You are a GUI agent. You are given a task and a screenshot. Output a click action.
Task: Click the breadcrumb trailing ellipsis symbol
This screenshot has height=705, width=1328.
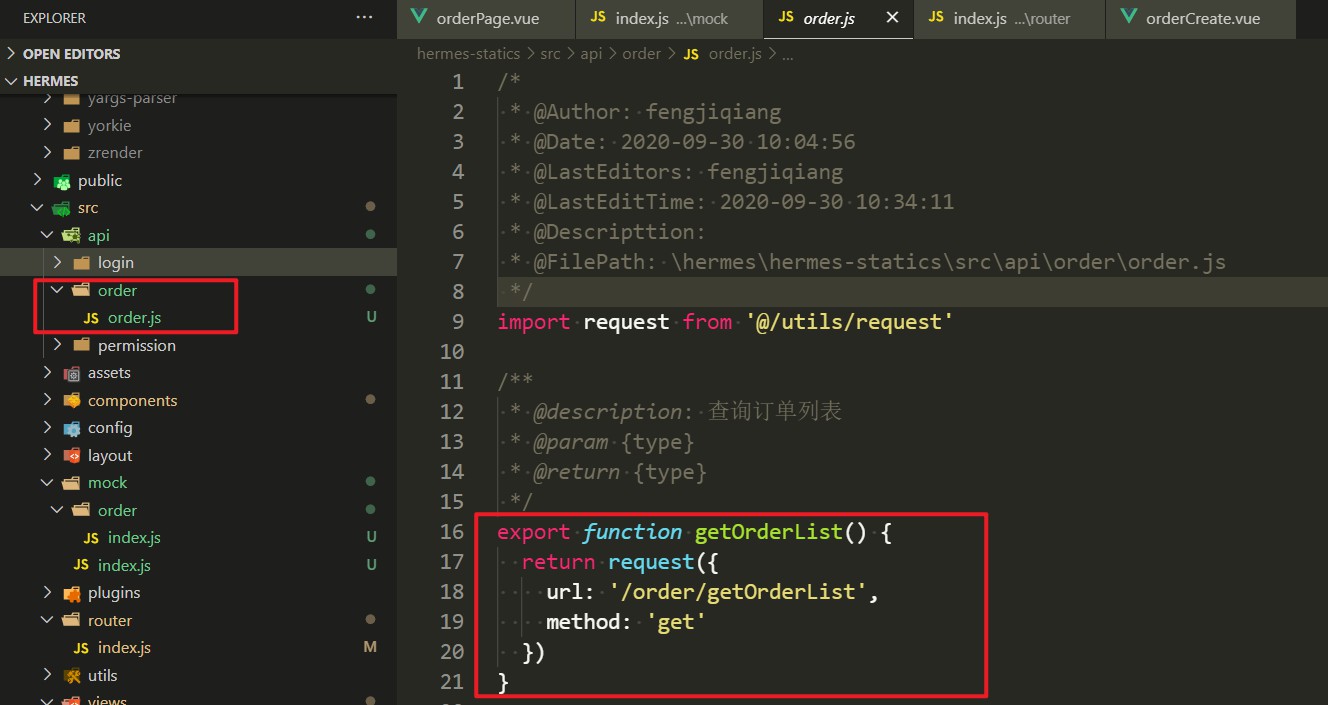pyautogui.click(x=788, y=55)
